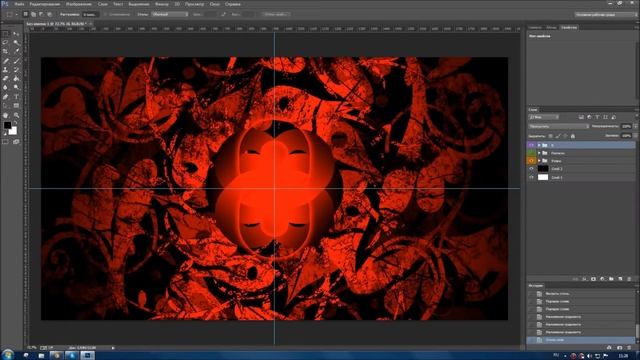Select the Lasso tool

tap(5, 42)
